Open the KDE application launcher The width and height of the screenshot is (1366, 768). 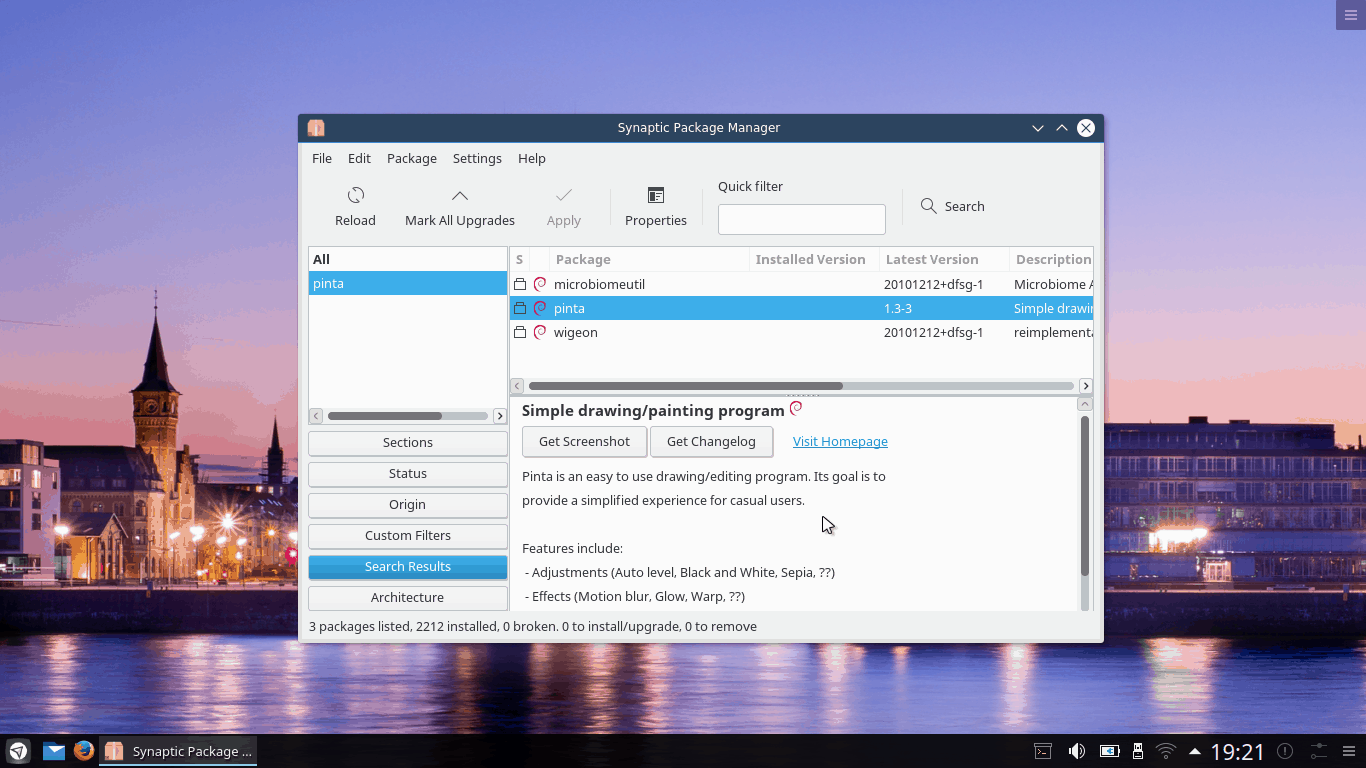19,751
